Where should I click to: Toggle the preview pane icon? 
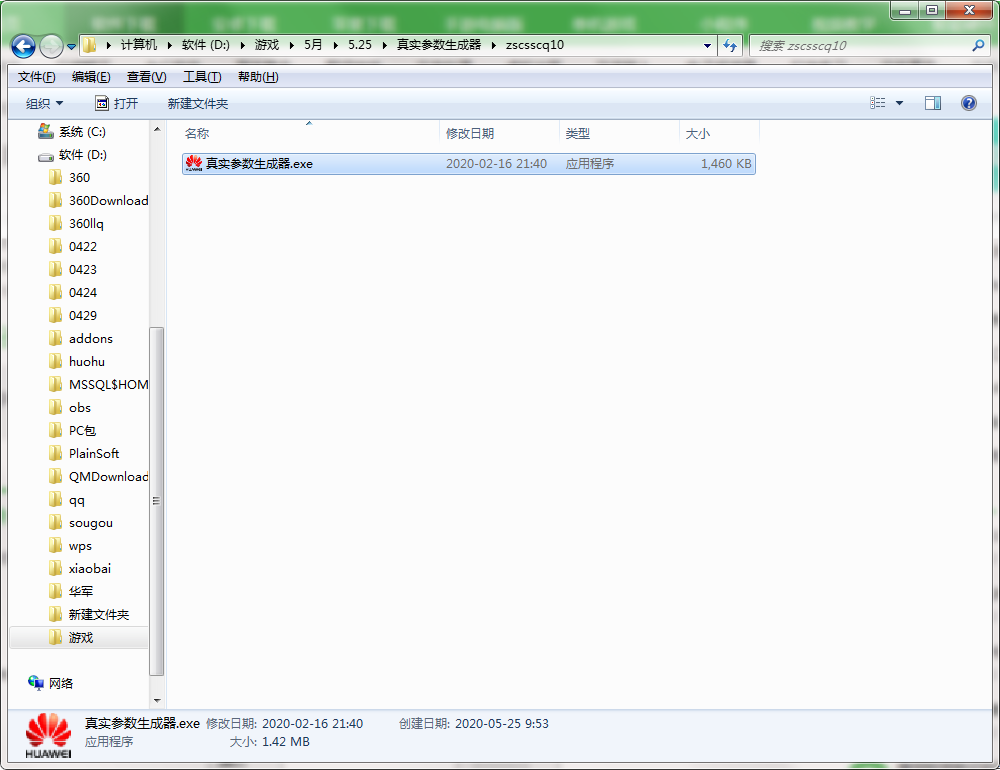[933, 103]
